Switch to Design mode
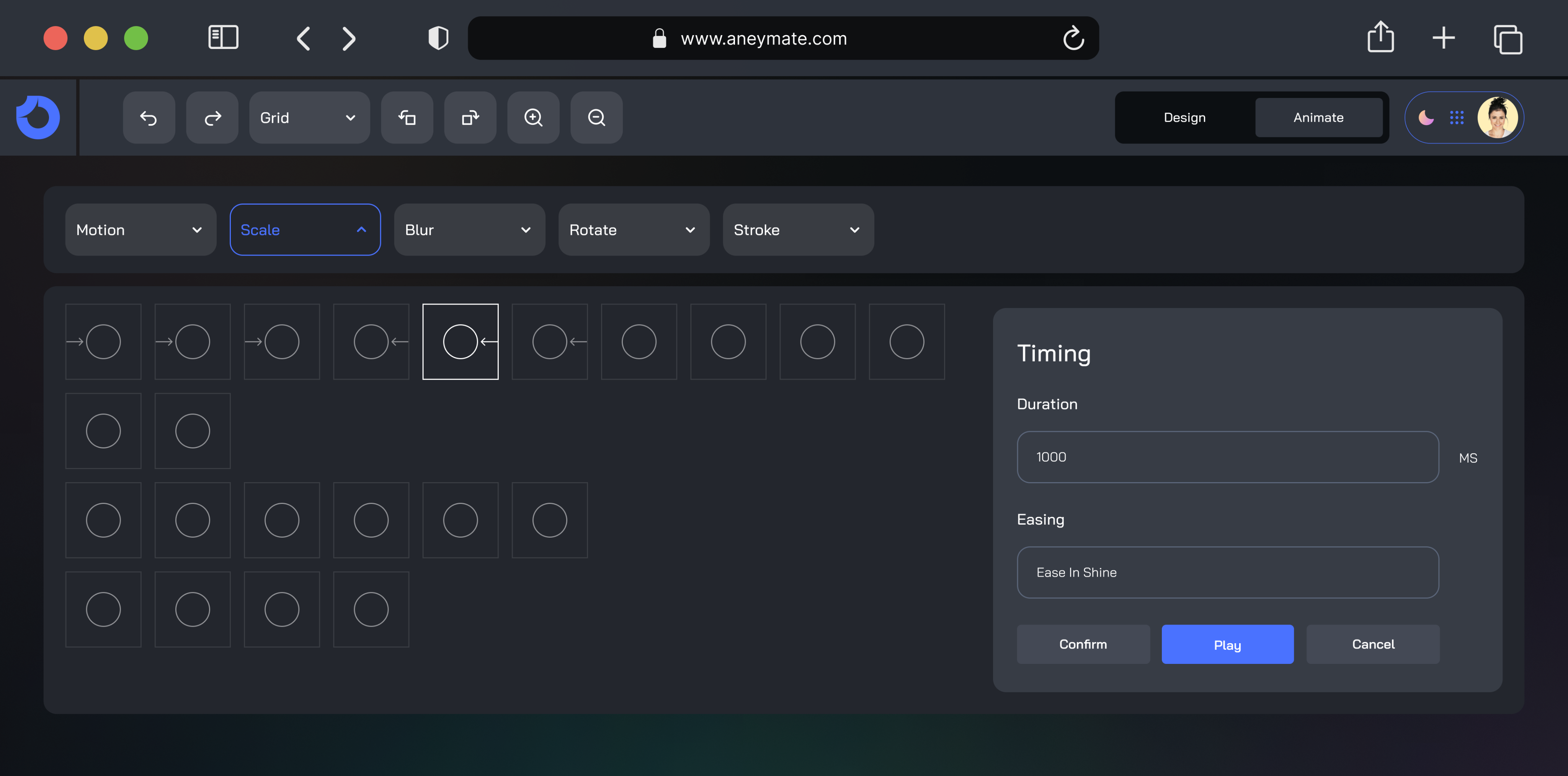 pyautogui.click(x=1184, y=117)
